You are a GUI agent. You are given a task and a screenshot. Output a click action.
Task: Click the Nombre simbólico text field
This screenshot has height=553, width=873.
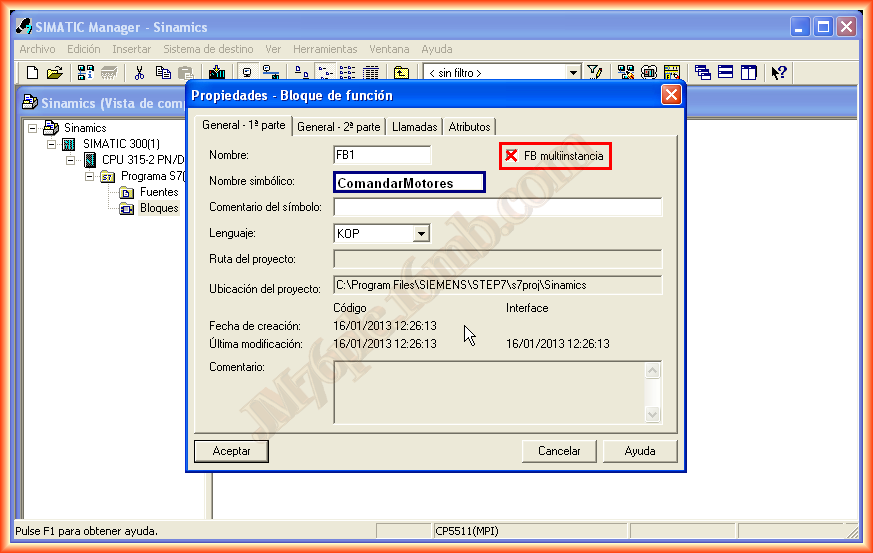click(409, 183)
